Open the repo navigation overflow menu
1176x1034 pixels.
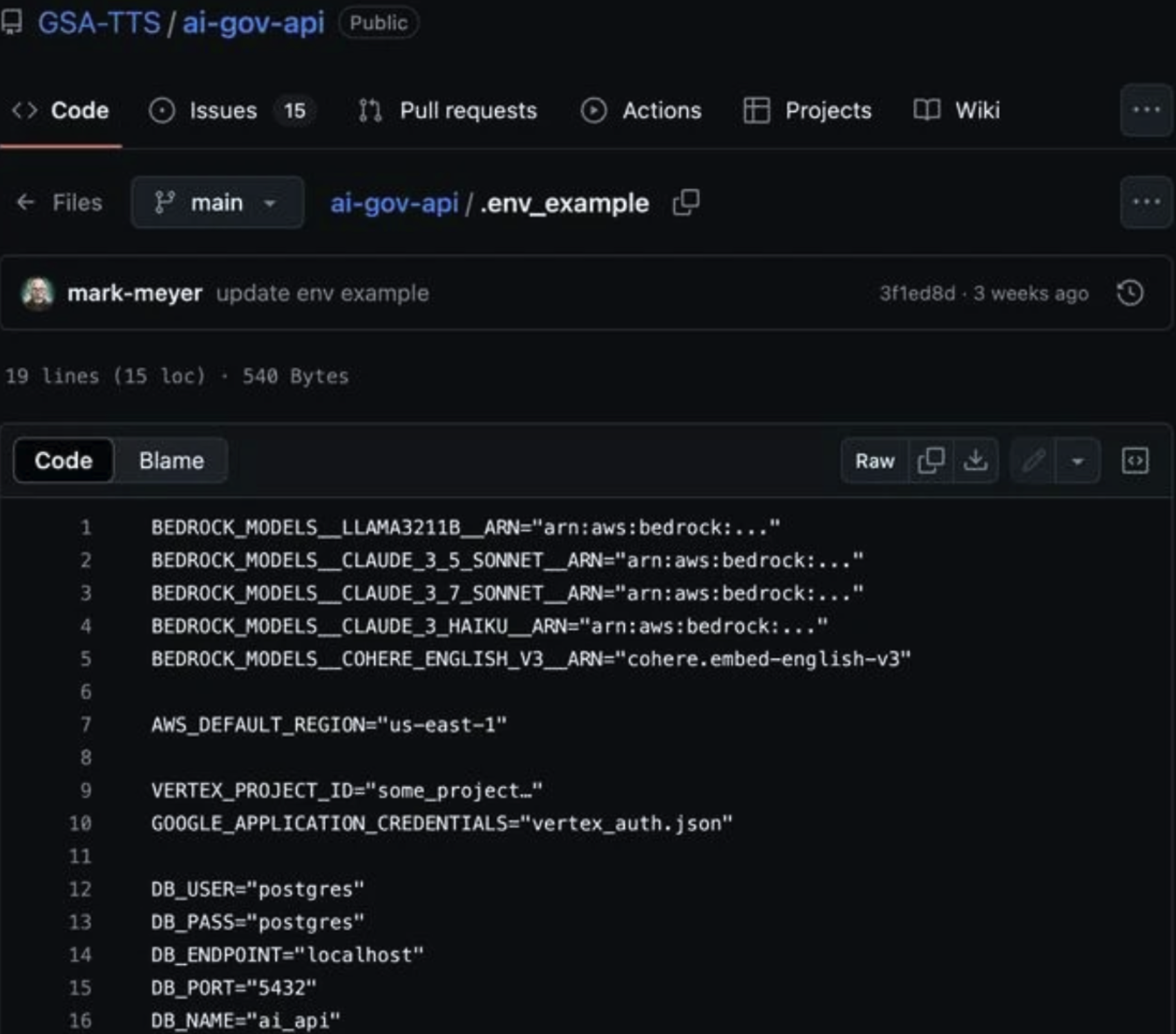click(x=1146, y=110)
